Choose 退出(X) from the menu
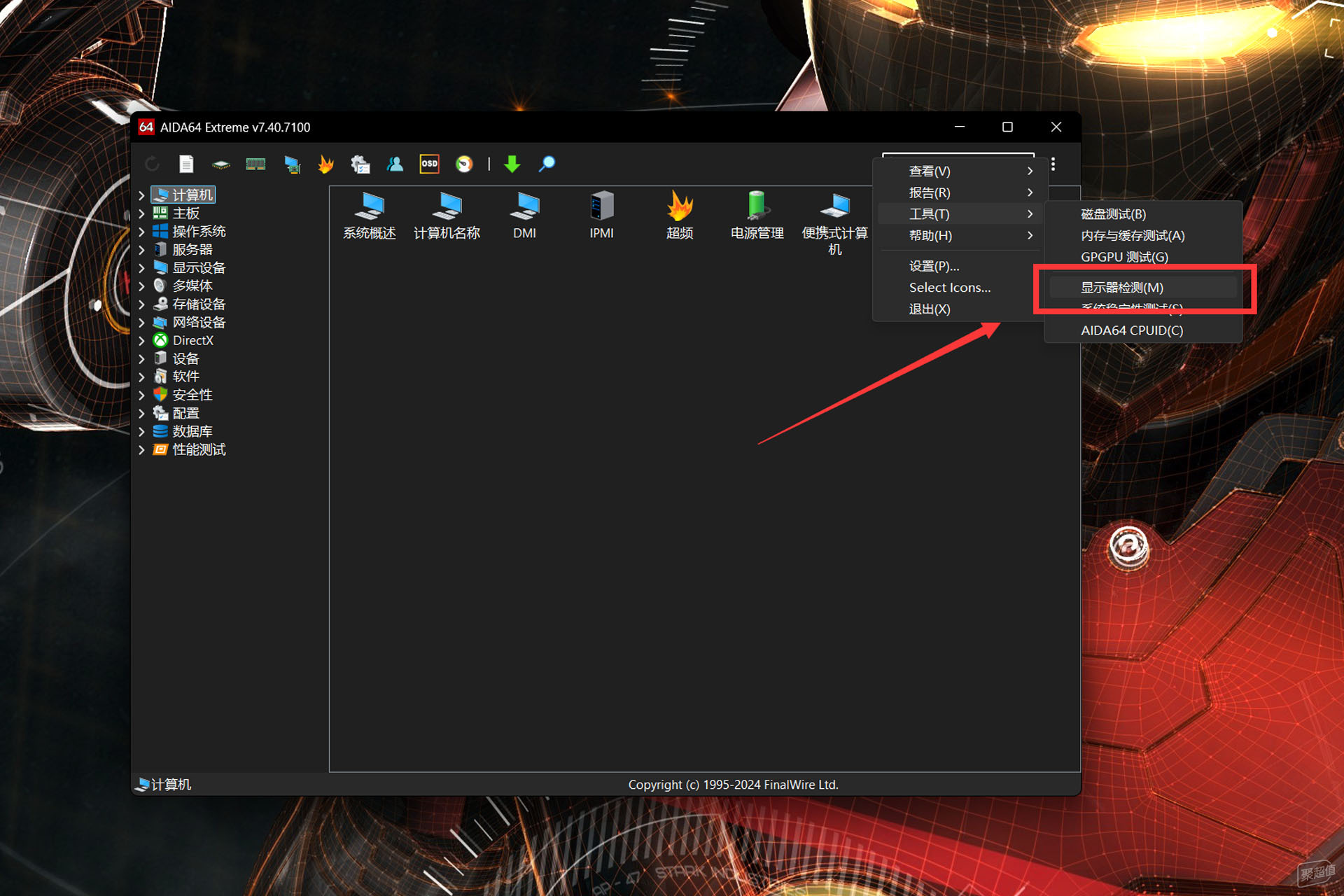1344x896 pixels. pyautogui.click(x=958, y=309)
